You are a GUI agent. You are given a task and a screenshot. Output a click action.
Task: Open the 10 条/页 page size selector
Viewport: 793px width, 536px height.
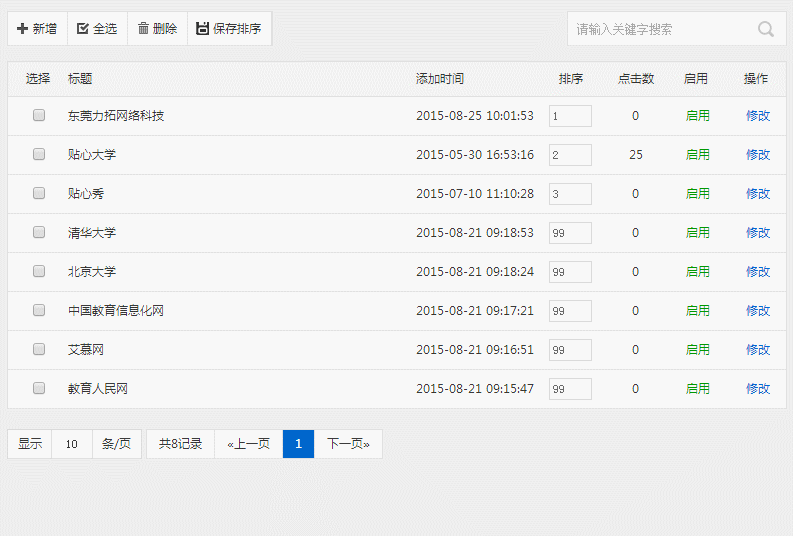(72, 444)
